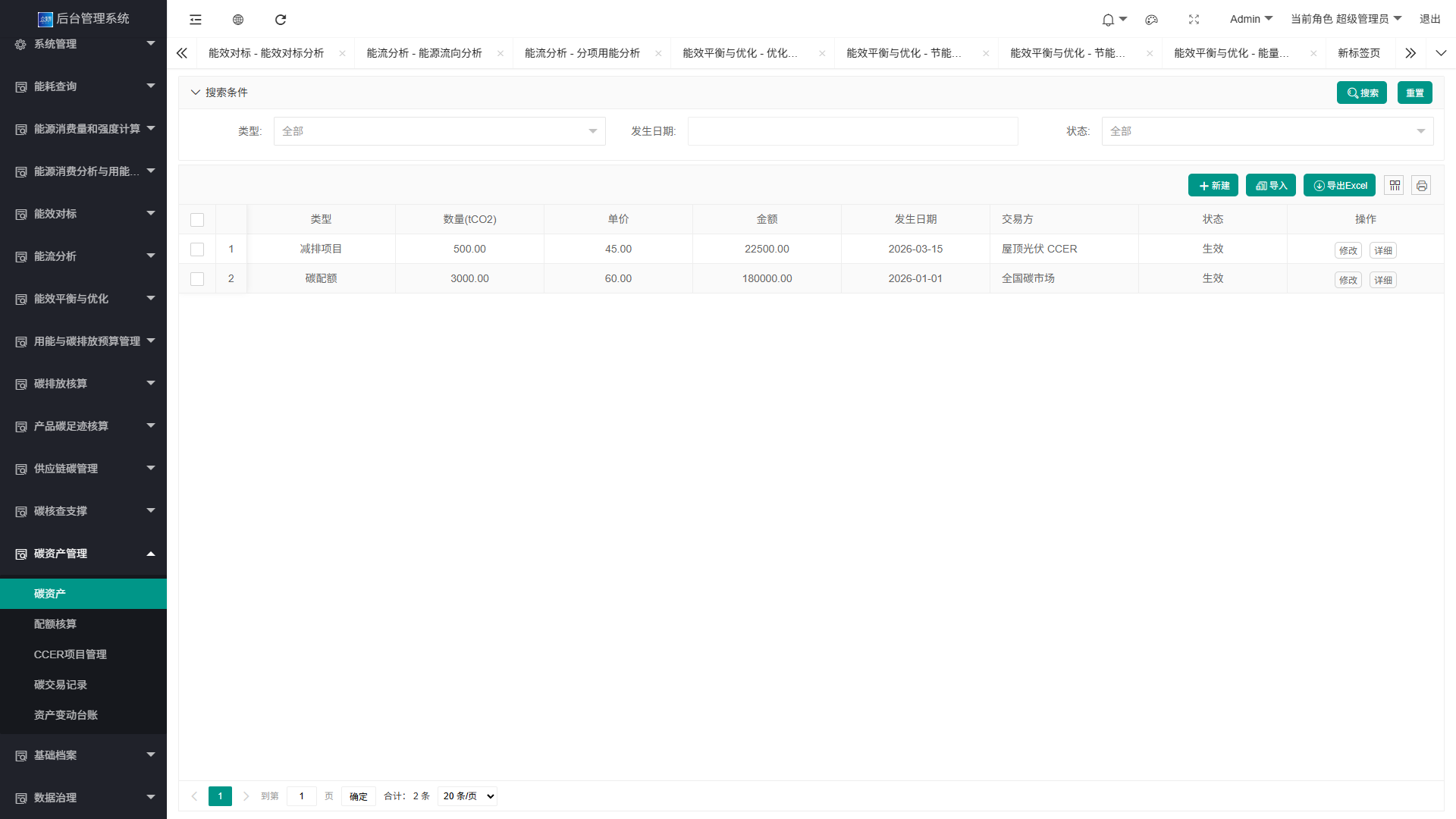Click the 搜索 button
Screen dimensions: 1456x819
[x=1361, y=93]
